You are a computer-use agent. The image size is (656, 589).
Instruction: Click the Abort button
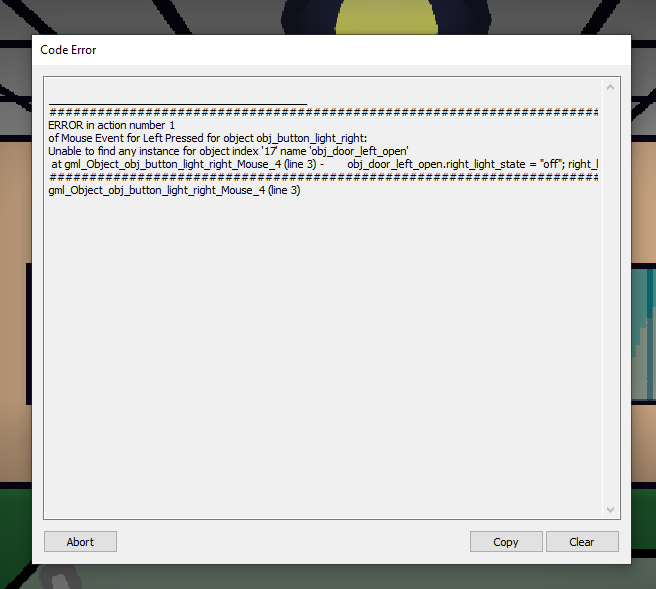pos(80,542)
